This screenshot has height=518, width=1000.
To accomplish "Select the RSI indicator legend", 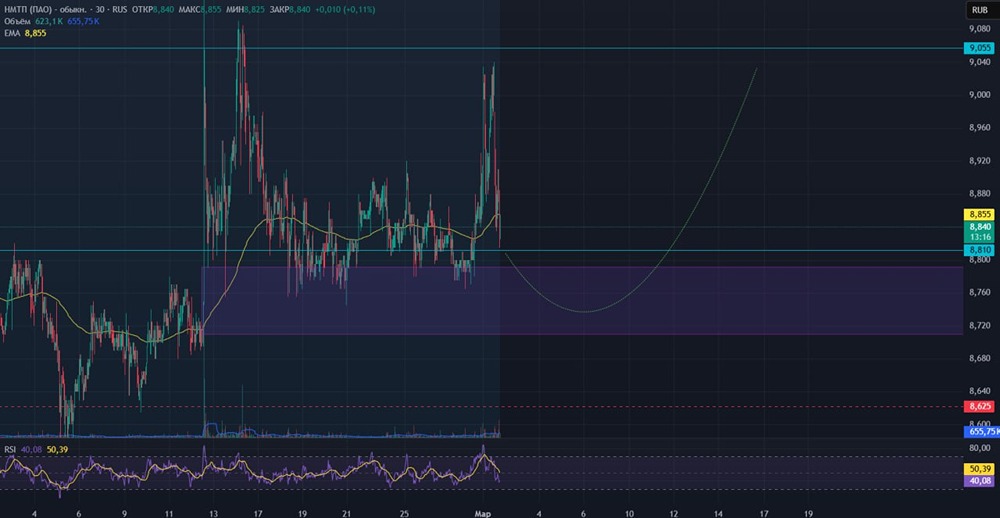I will coord(10,450).
